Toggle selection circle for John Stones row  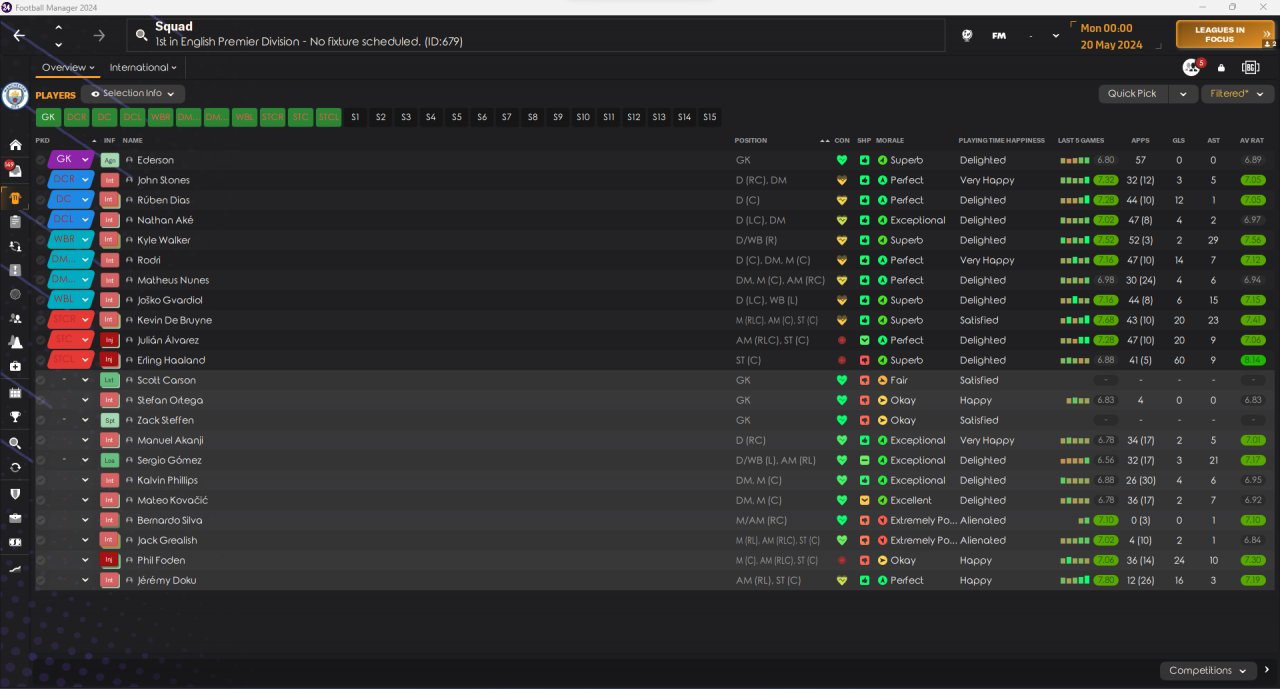coord(41,180)
